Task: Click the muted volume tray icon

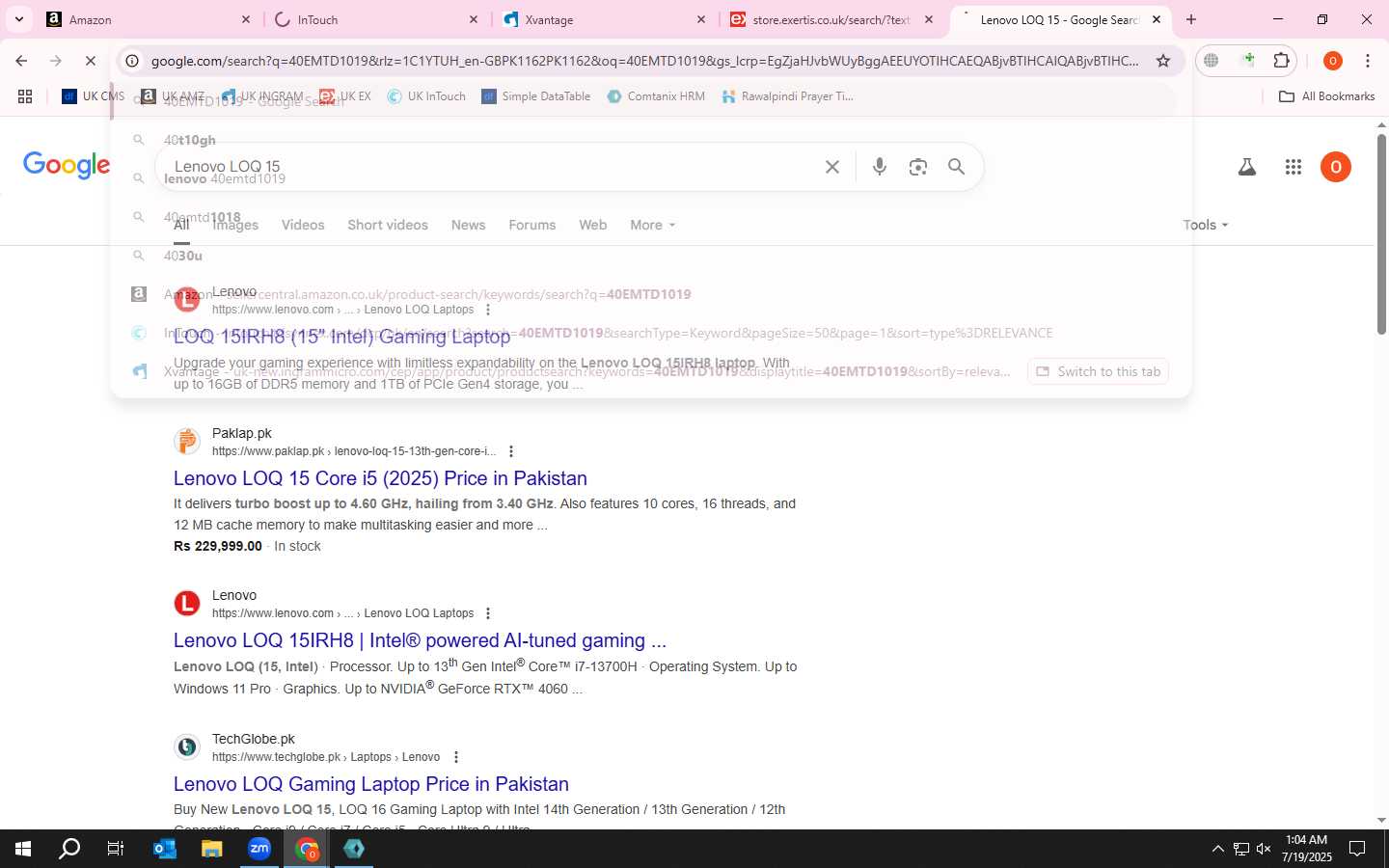Action: point(1264,849)
